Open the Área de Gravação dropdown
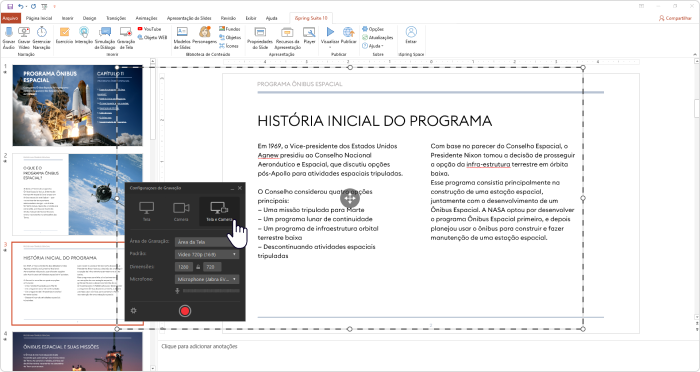700x372 pixels. click(207, 242)
